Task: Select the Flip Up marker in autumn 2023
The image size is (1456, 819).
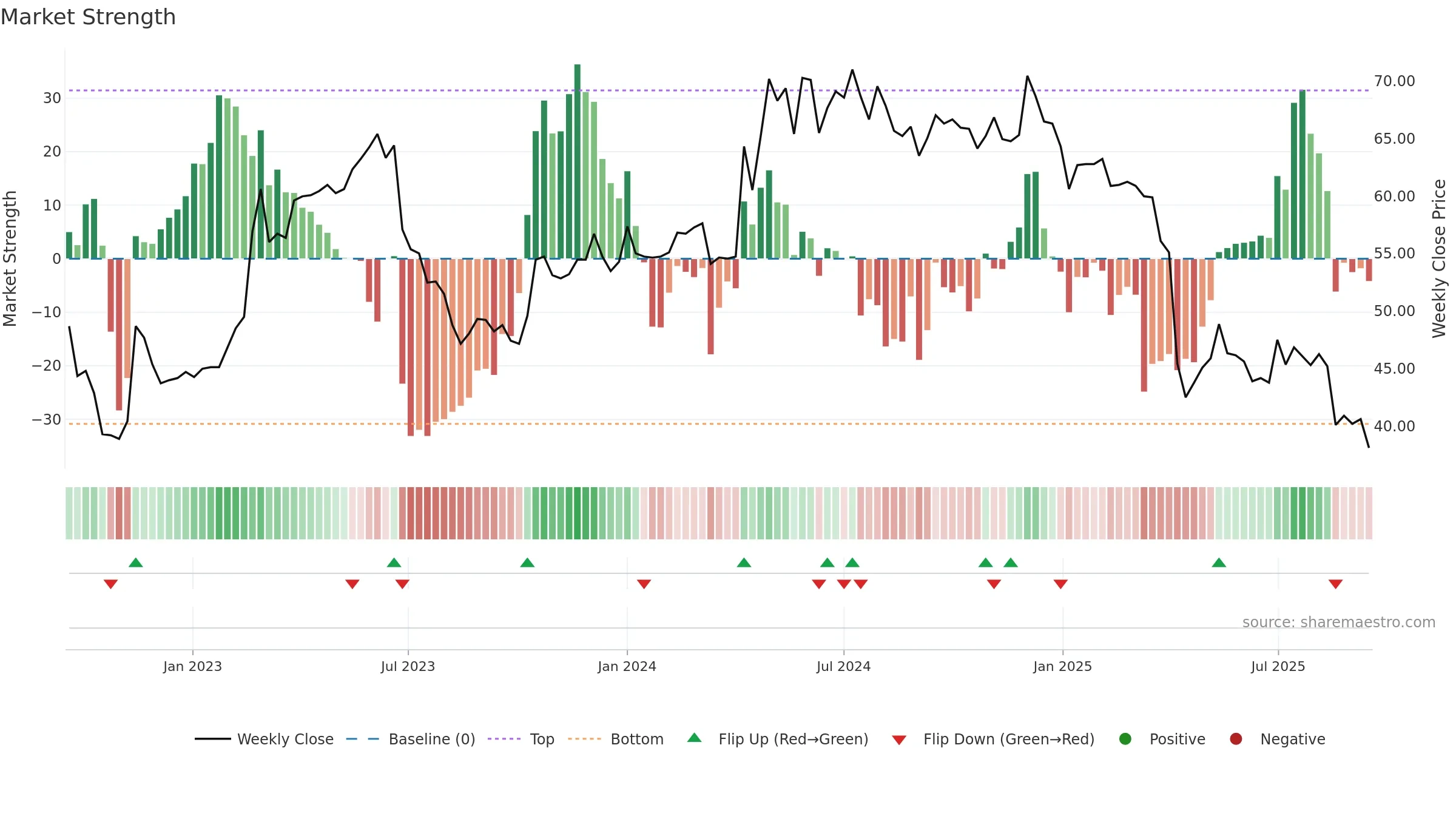Action: 527,562
